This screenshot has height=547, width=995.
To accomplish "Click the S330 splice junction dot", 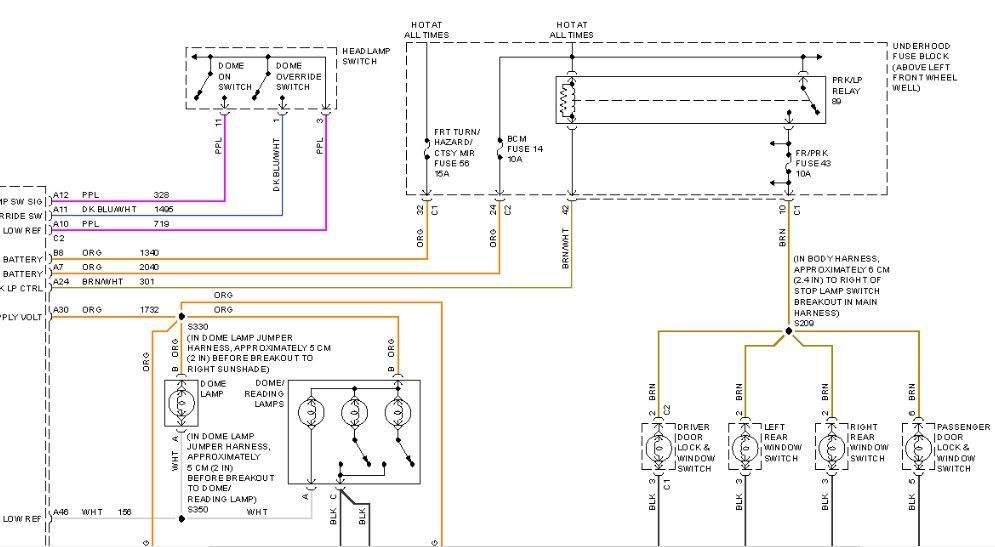I will [181, 326].
